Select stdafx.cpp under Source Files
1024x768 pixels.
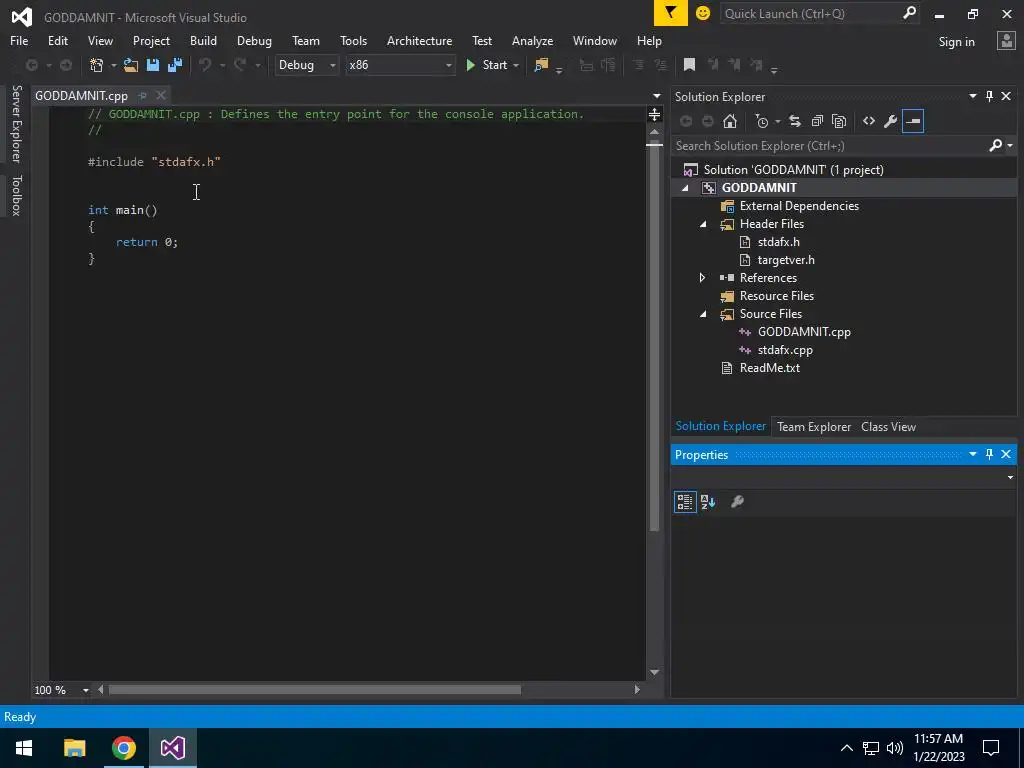785,350
